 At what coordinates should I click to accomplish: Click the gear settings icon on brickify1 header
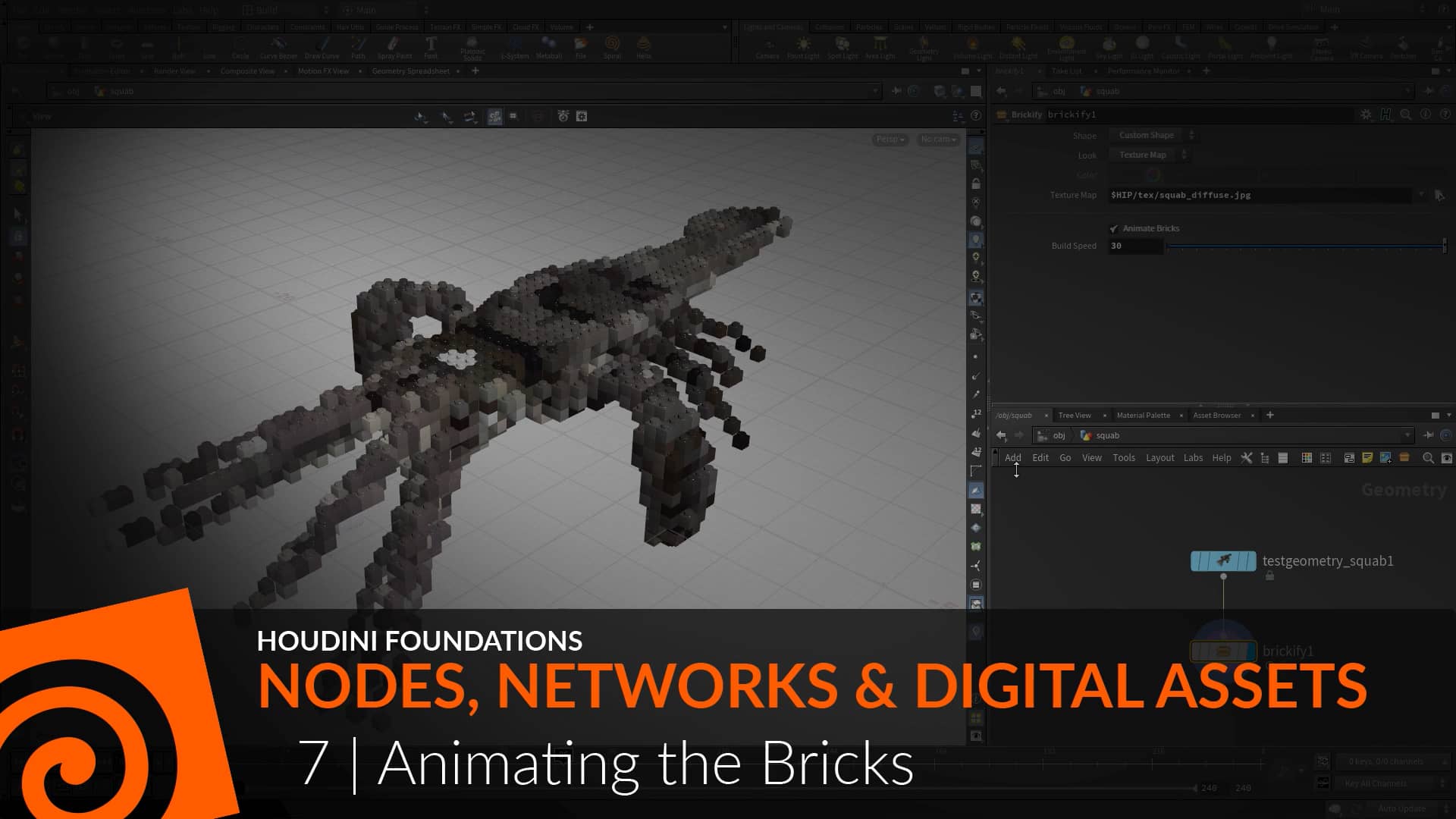pyautogui.click(x=1366, y=115)
